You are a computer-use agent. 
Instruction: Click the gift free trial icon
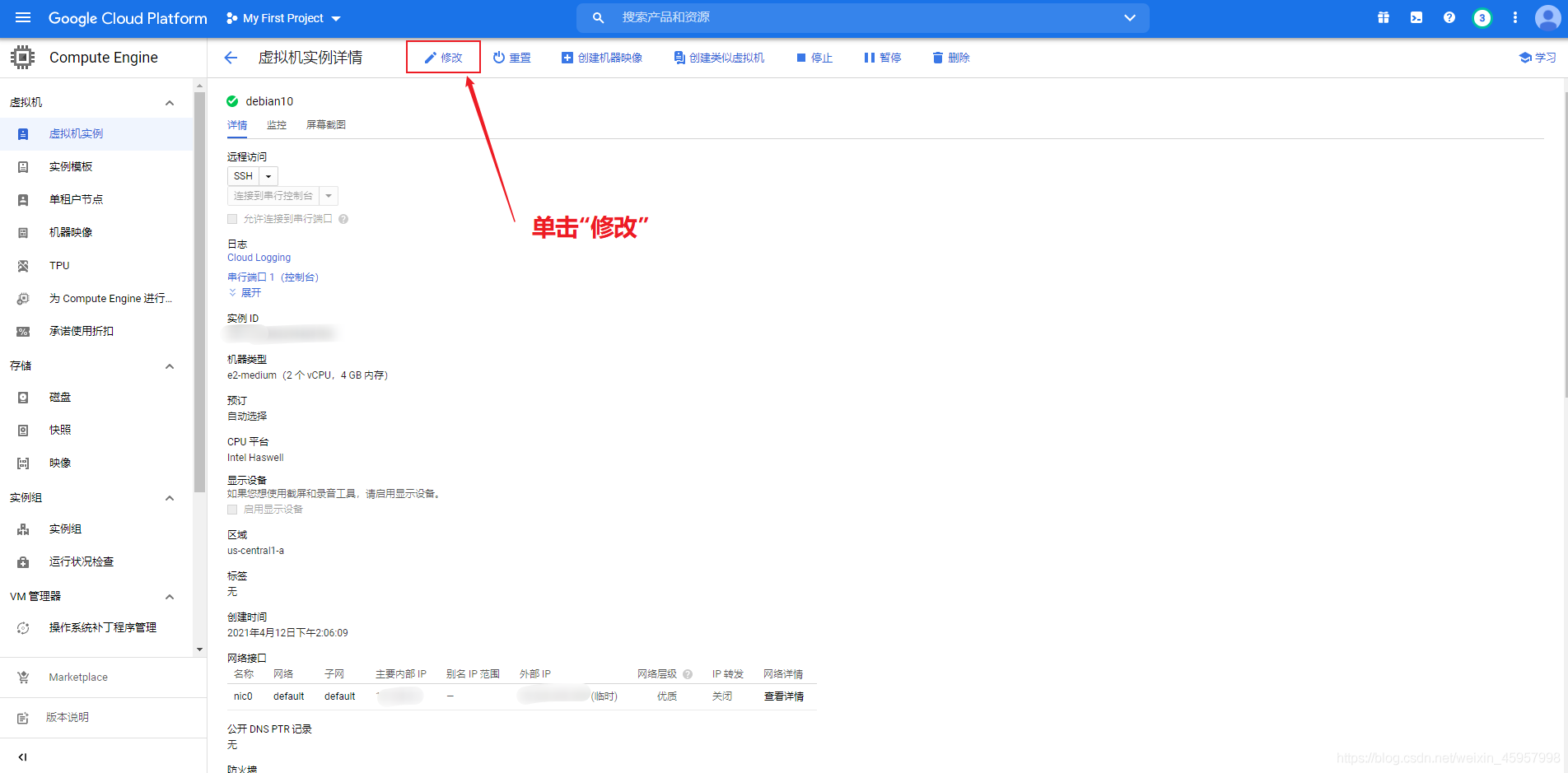(x=1384, y=17)
